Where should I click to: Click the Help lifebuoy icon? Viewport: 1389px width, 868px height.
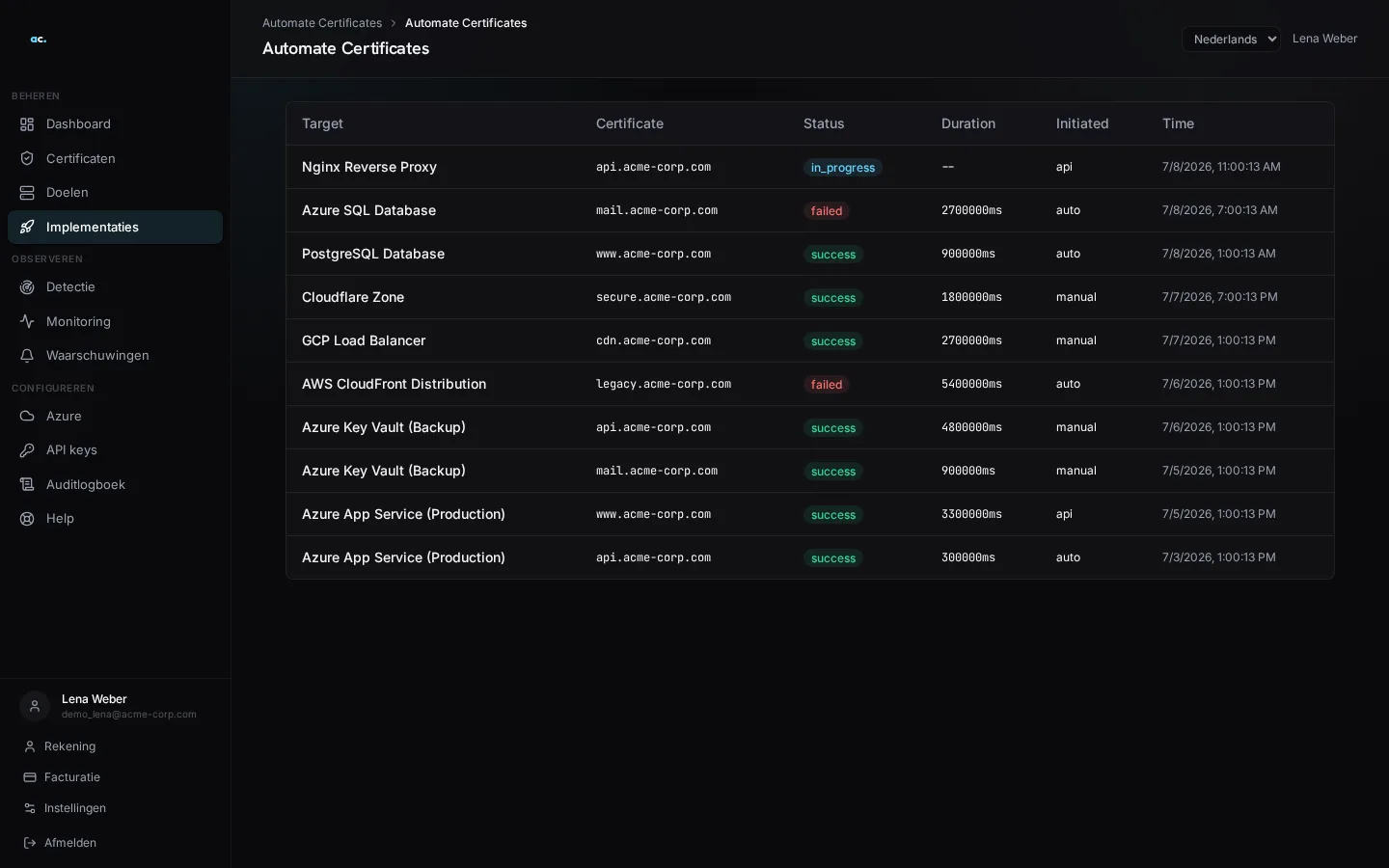(27, 519)
